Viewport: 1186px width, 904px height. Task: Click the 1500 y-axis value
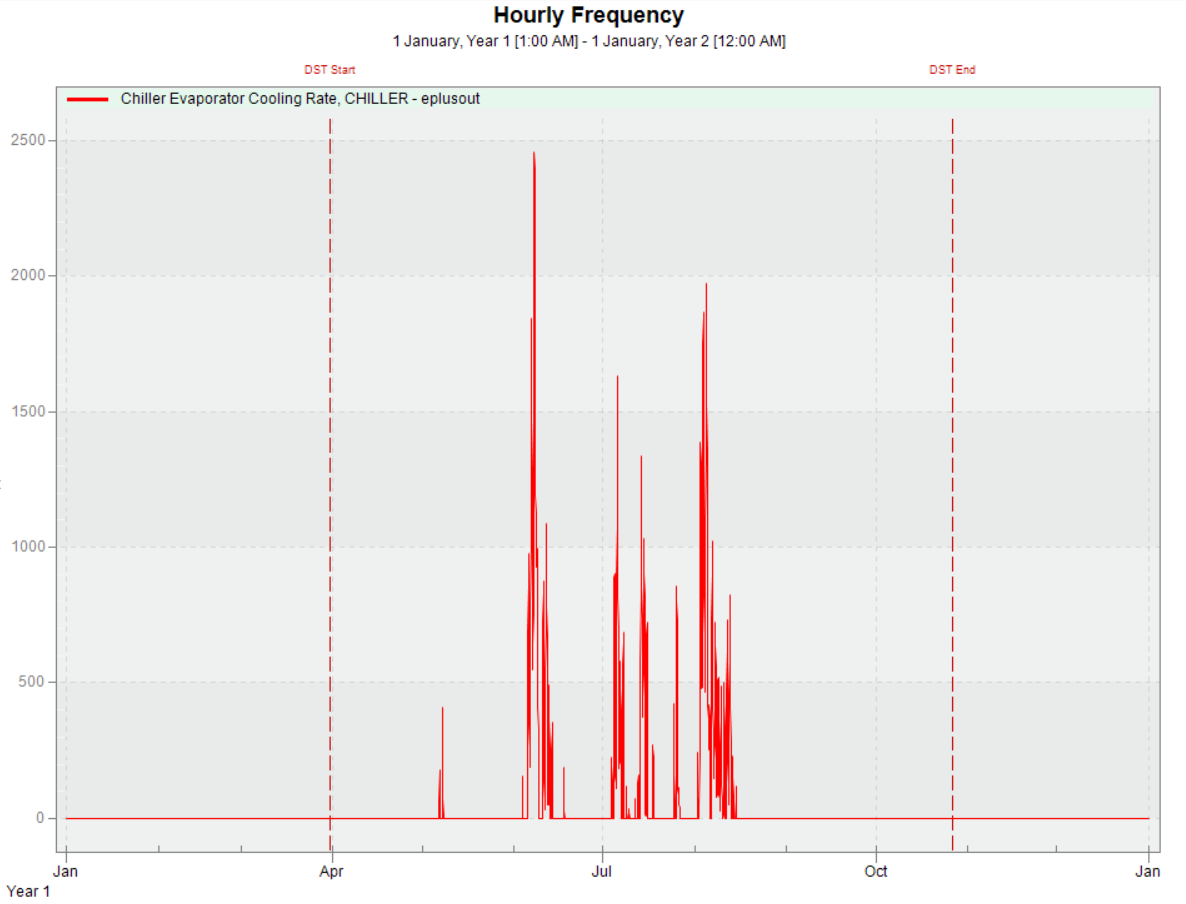(x=28, y=412)
